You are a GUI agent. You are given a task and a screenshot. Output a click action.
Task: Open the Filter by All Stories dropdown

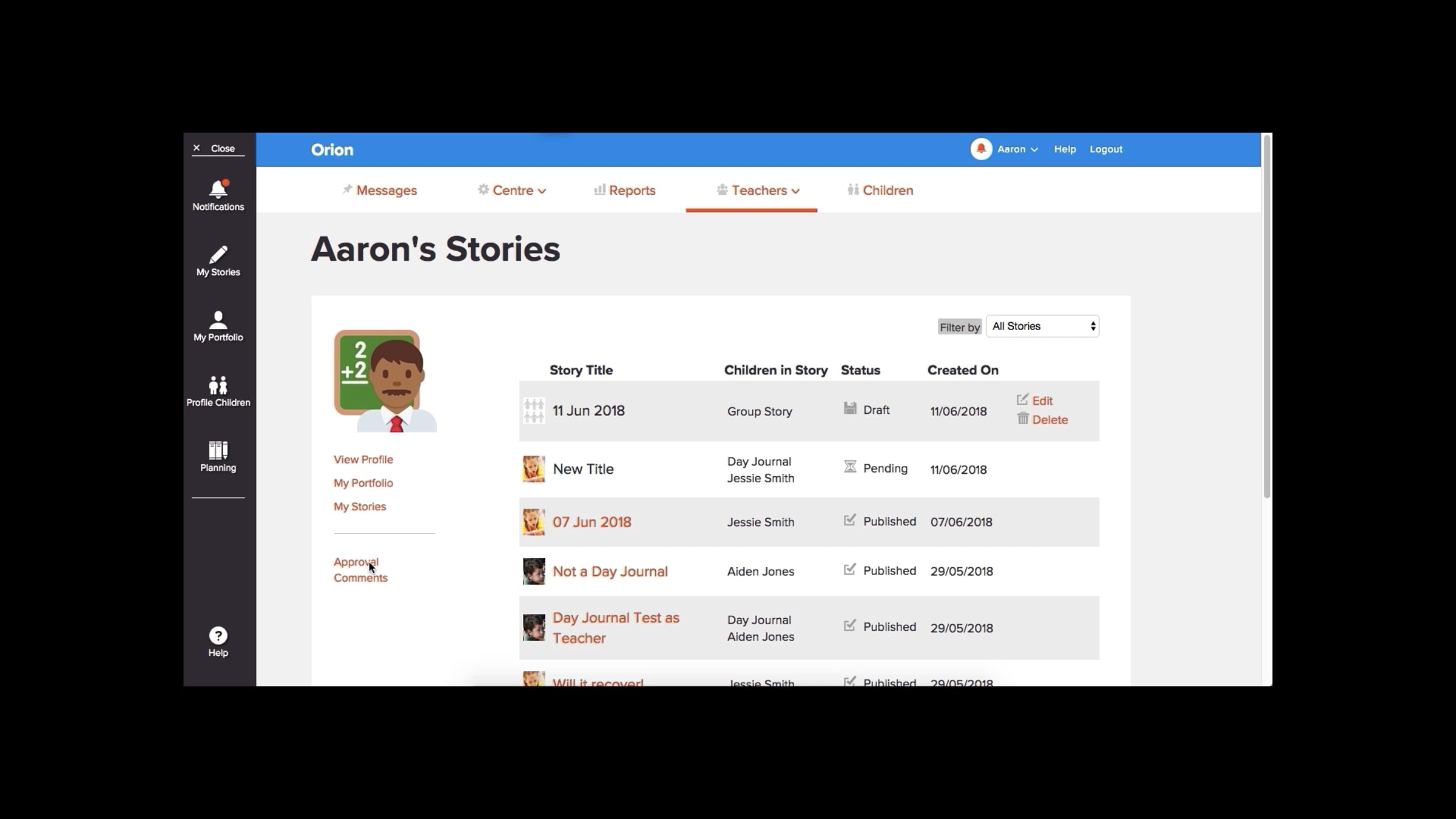coord(1042,326)
